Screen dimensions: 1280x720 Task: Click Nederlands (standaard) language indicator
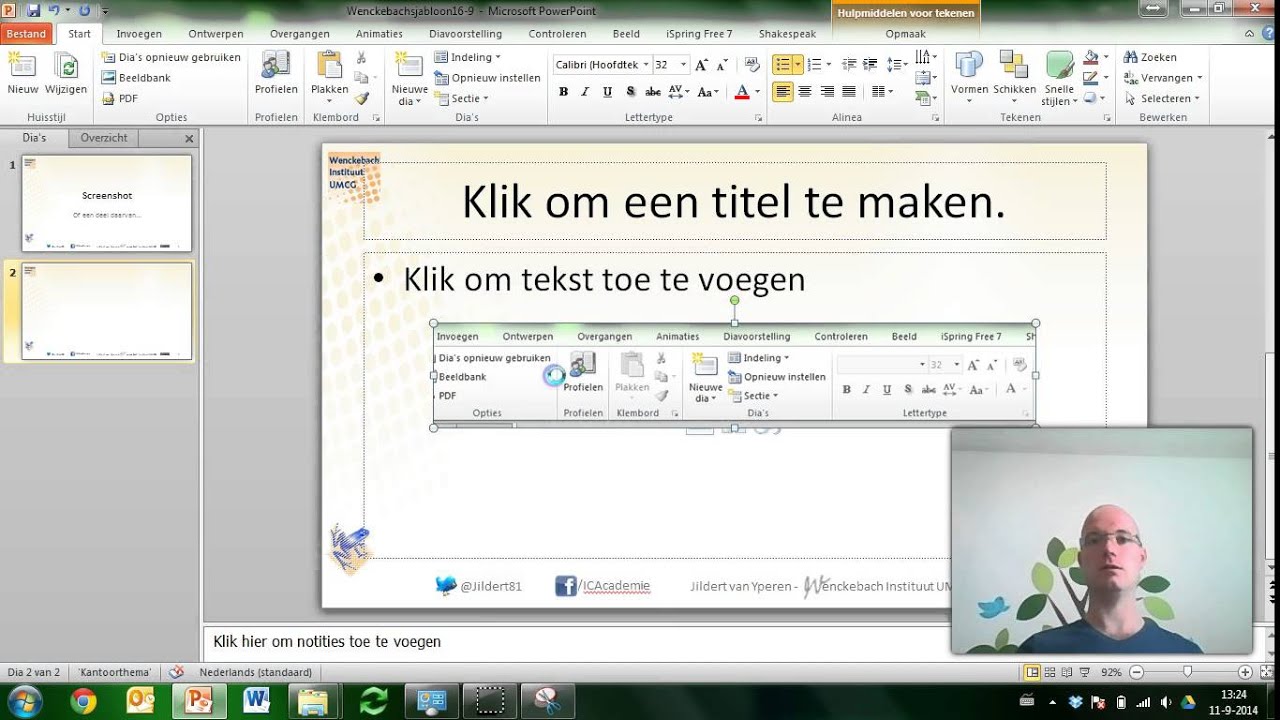(255, 672)
